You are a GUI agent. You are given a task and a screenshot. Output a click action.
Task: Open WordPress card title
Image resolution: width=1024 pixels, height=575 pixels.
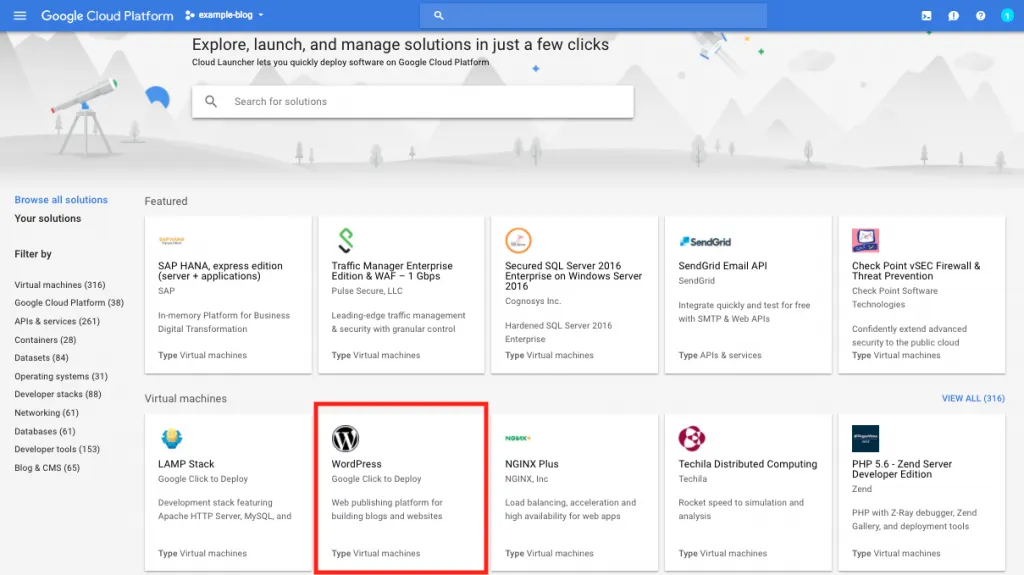[x=357, y=464]
